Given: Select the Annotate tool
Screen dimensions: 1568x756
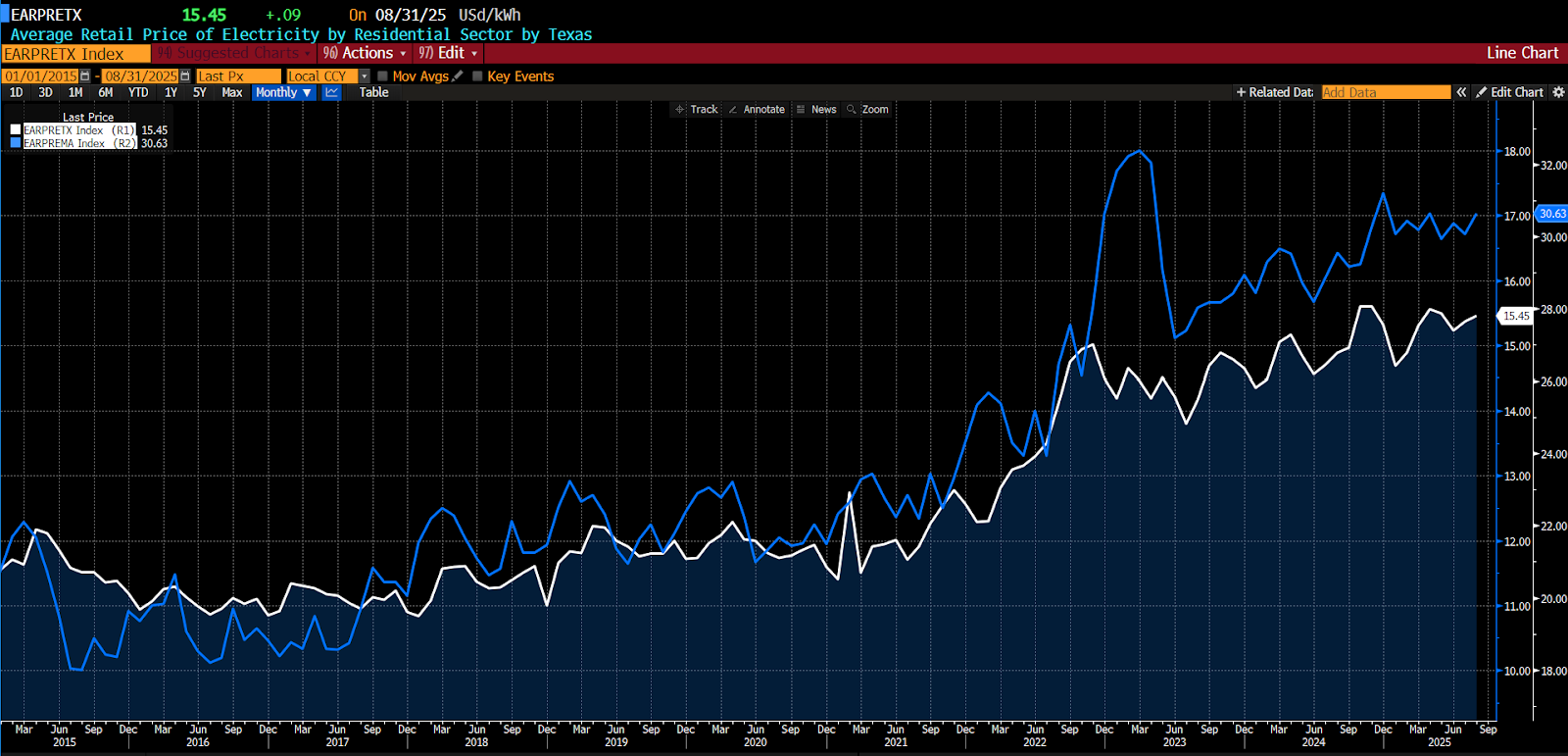Looking at the screenshot, I should tap(757, 110).
